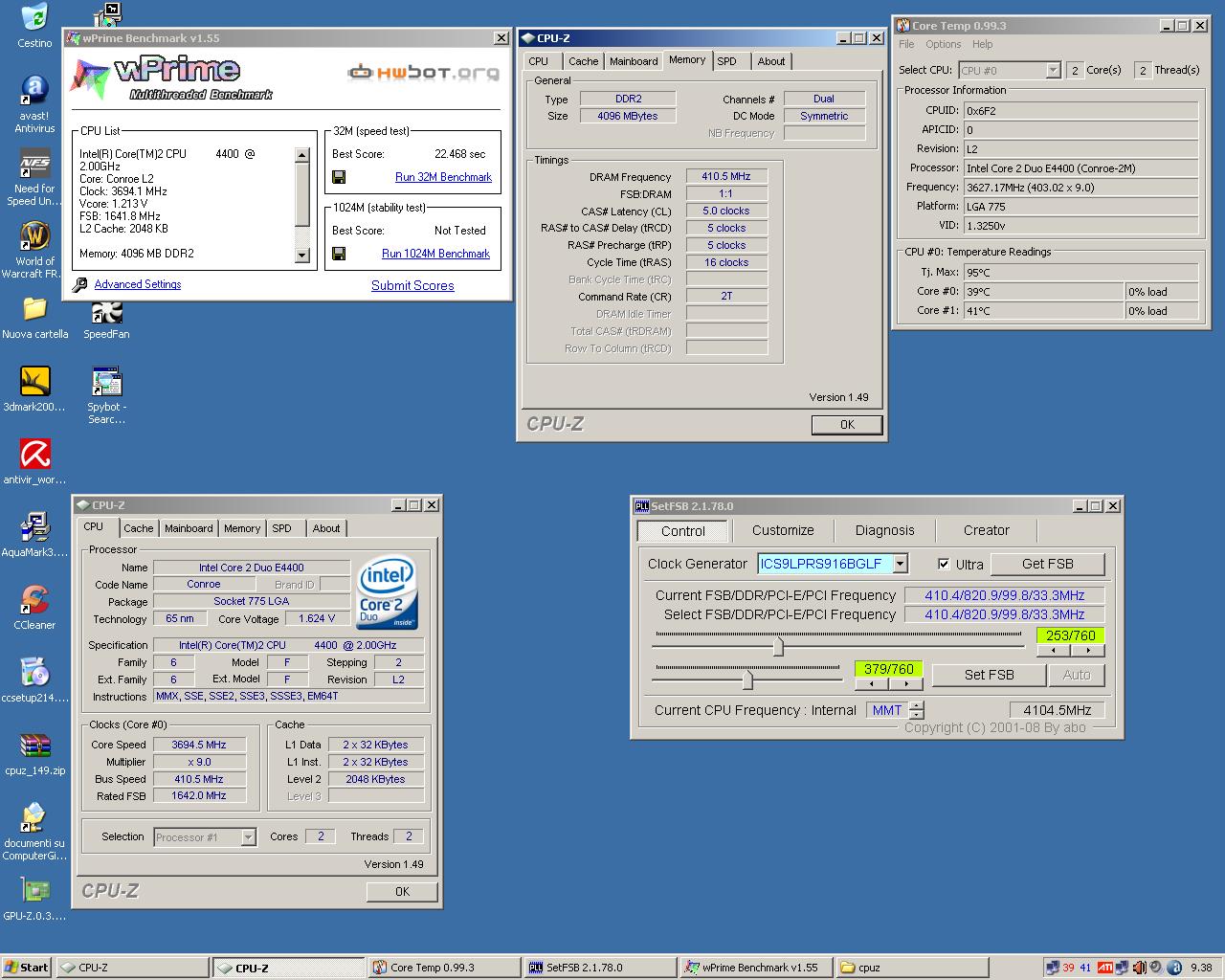Click save icon next to 1024M benchmark
This screenshot has height=980, width=1225.
coord(339,254)
